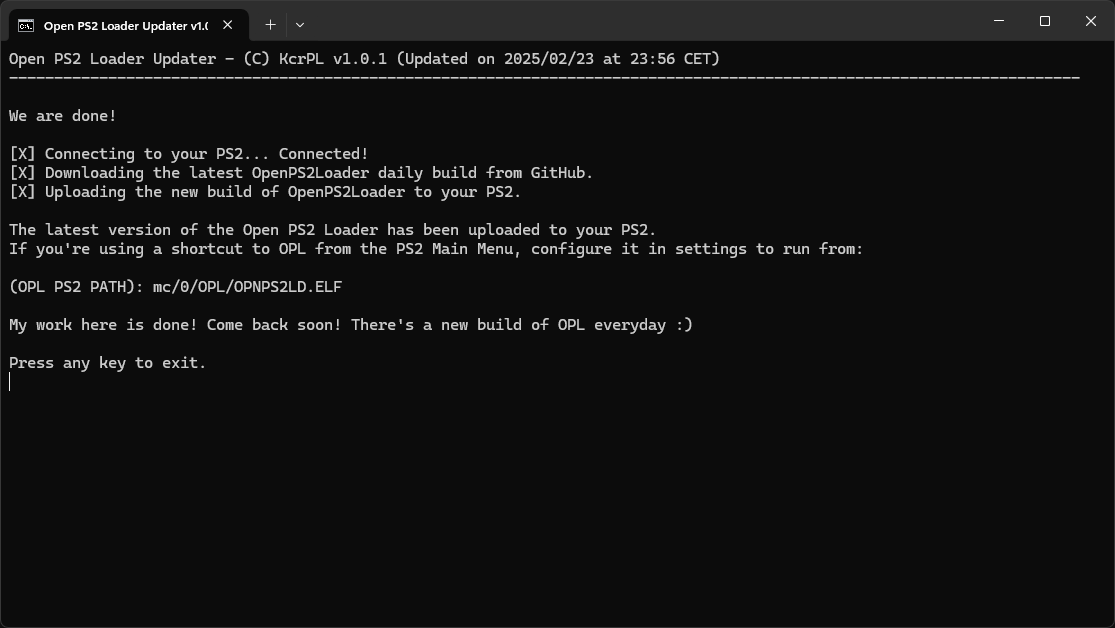Click the blinking text cursor in the console
Image resolution: width=1115 pixels, height=628 pixels.
(x=9, y=381)
